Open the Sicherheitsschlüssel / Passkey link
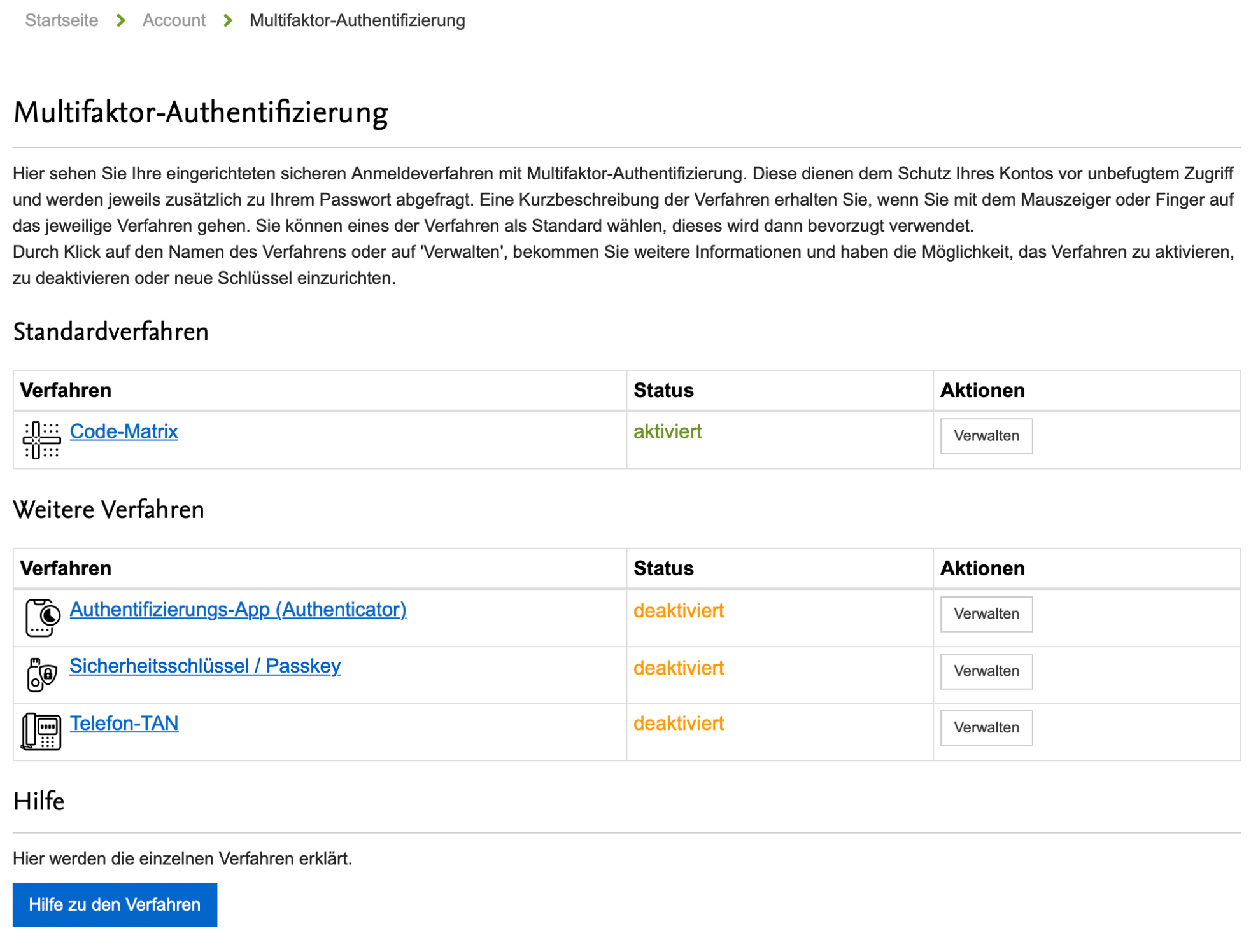 pos(205,666)
